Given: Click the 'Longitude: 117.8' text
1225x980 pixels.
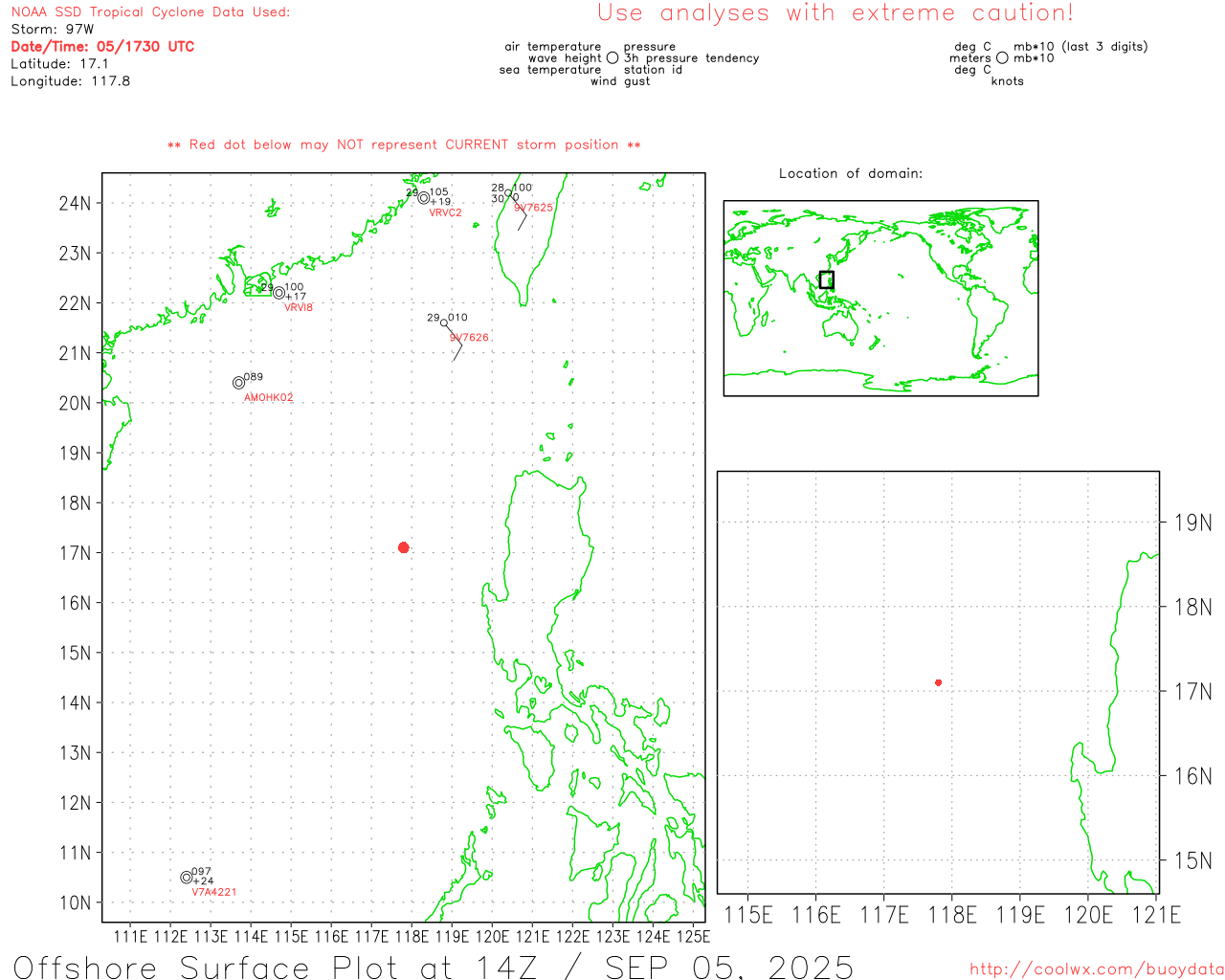Looking at the screenshot, I should [x=71, y=81].
